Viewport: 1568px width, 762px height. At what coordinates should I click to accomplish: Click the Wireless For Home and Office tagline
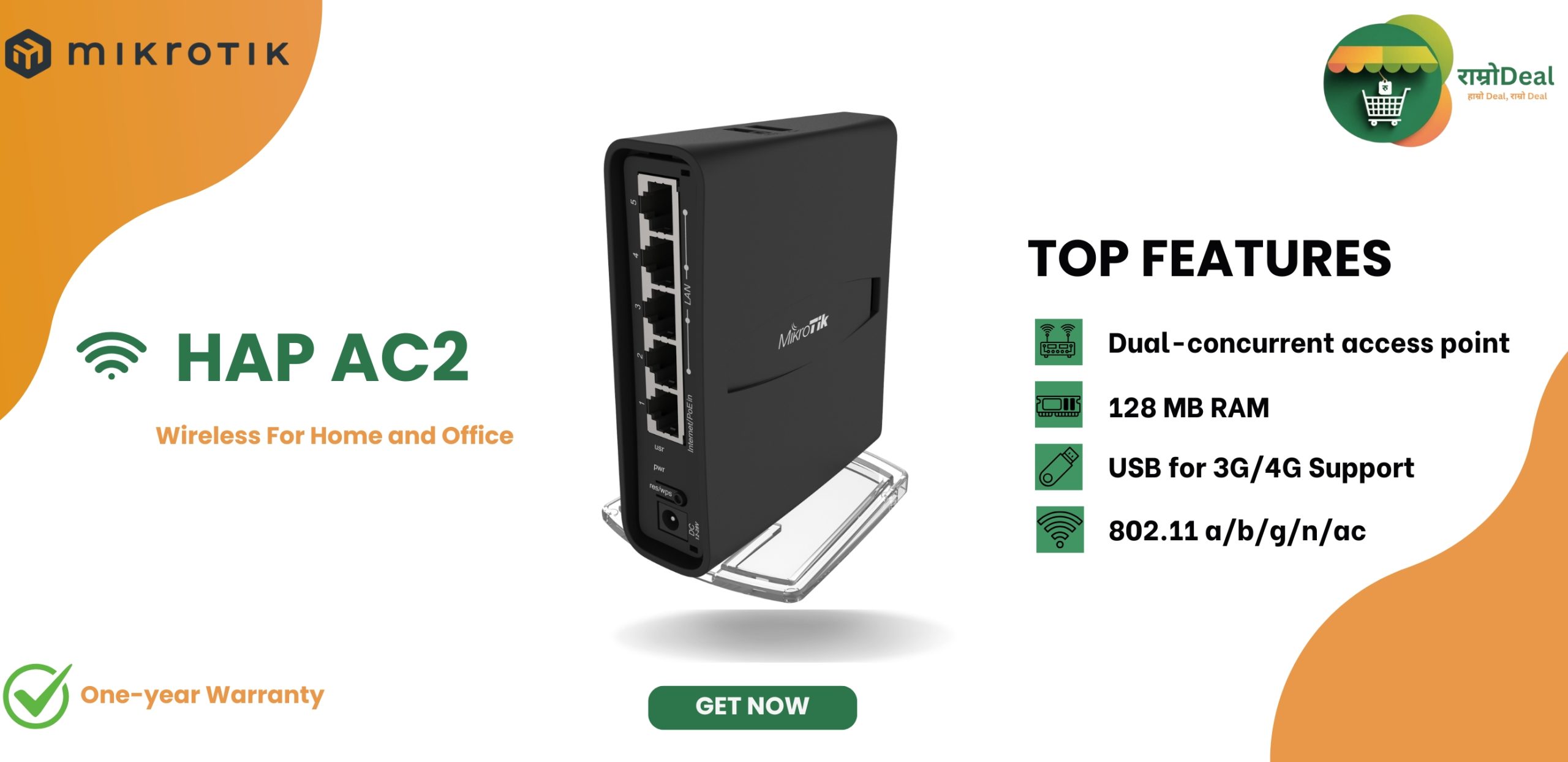pyautogui.click(x=334, y=436)
